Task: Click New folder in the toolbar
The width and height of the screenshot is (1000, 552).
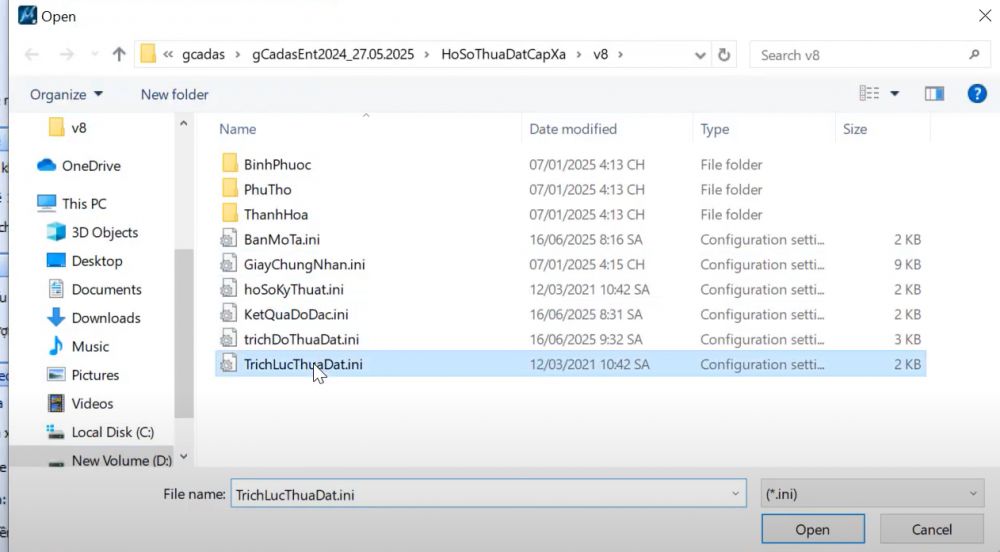Action: 174,94
